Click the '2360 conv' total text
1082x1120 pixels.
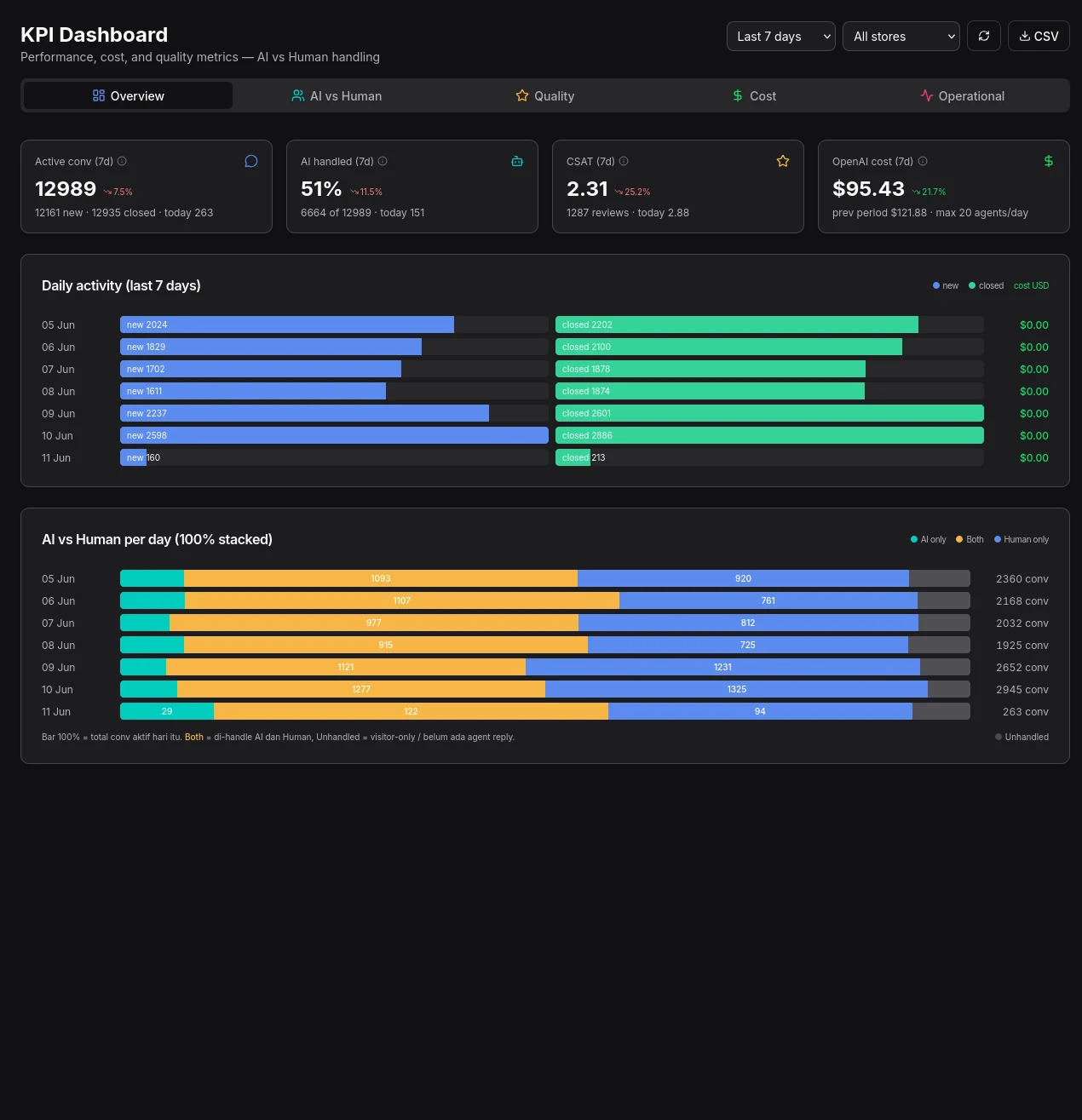click(x=1022, y=579)
